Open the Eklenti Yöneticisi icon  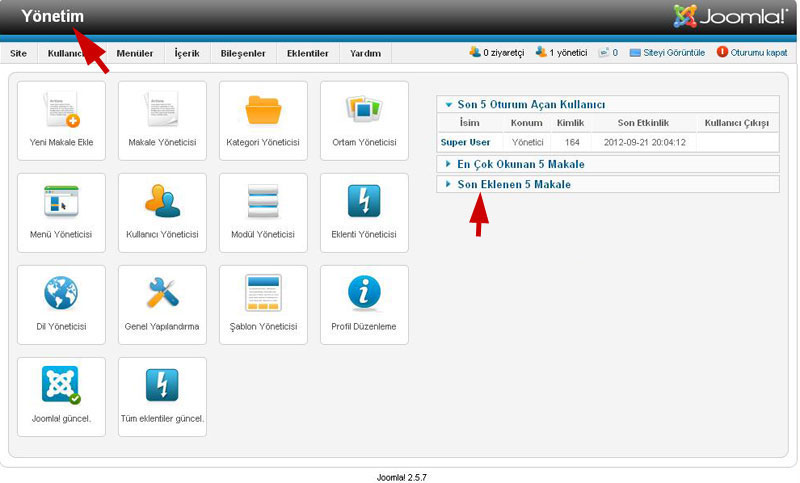pos(364,203)
